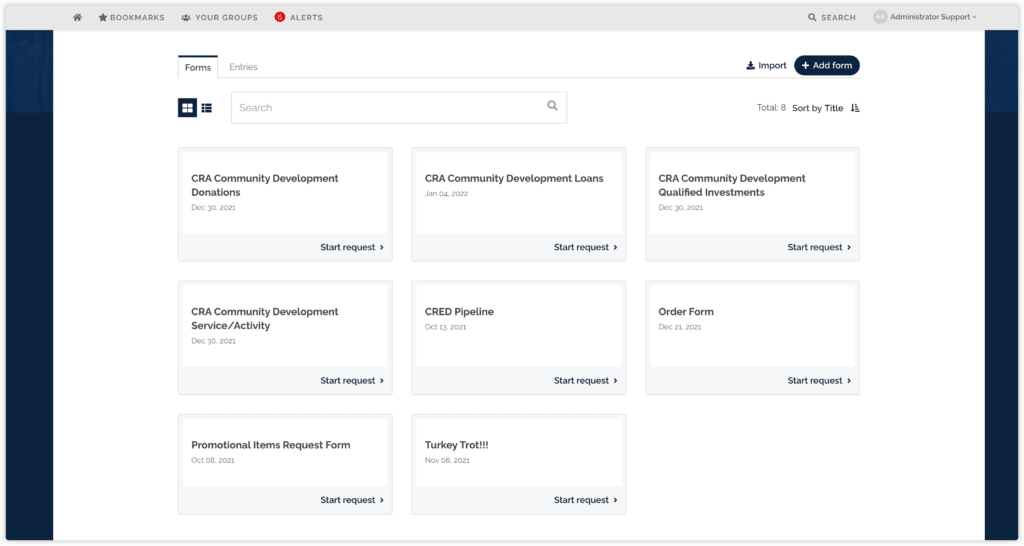Start request for CRA Community Development Loans
Screen dimensions: 1024x546
586,248
